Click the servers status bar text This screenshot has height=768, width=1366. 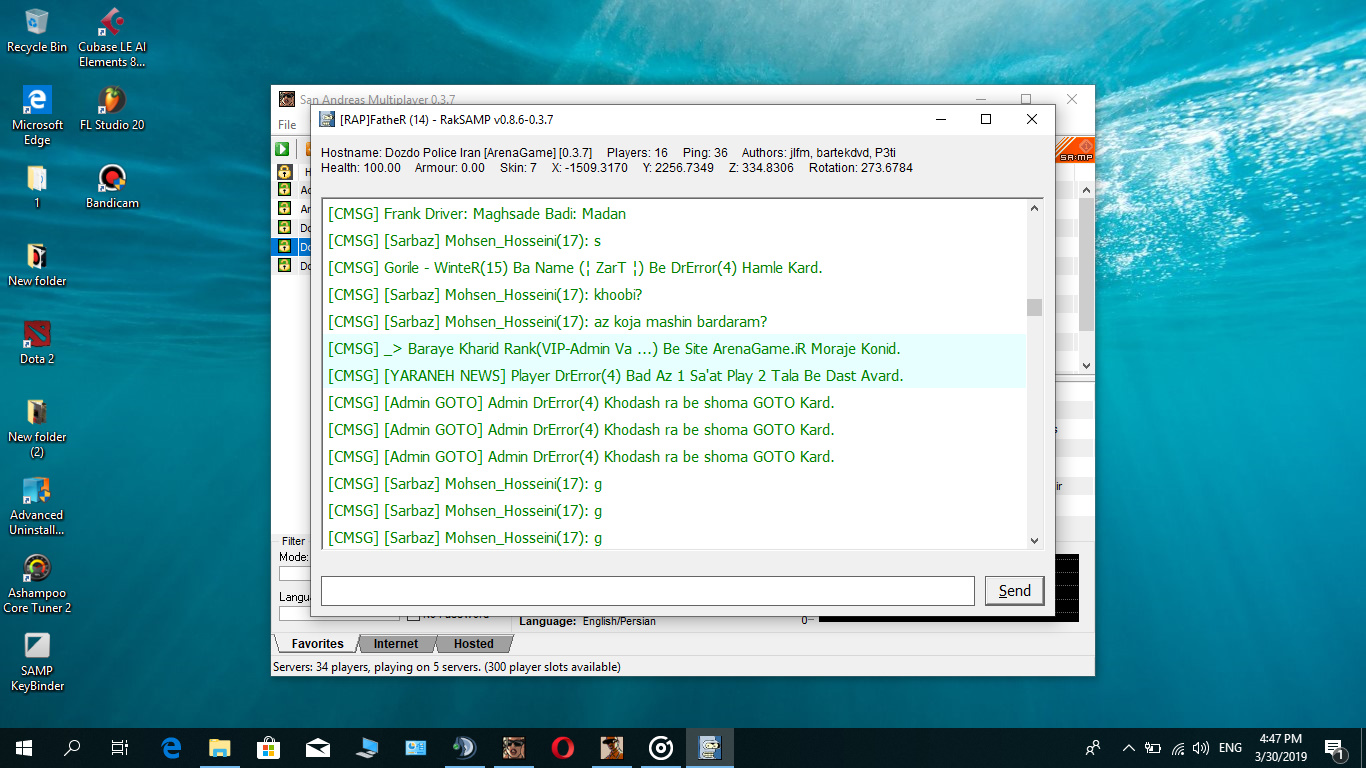pos(447,667)
